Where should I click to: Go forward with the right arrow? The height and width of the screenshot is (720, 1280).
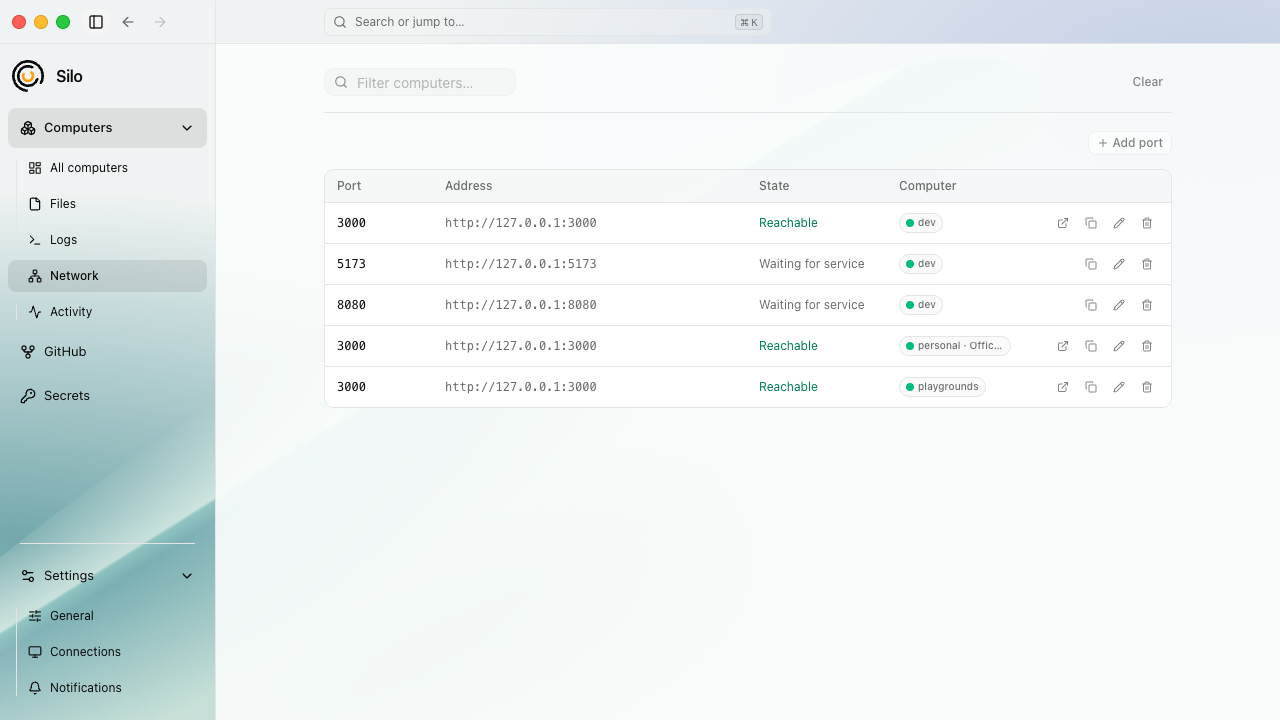tap(160, 22)
